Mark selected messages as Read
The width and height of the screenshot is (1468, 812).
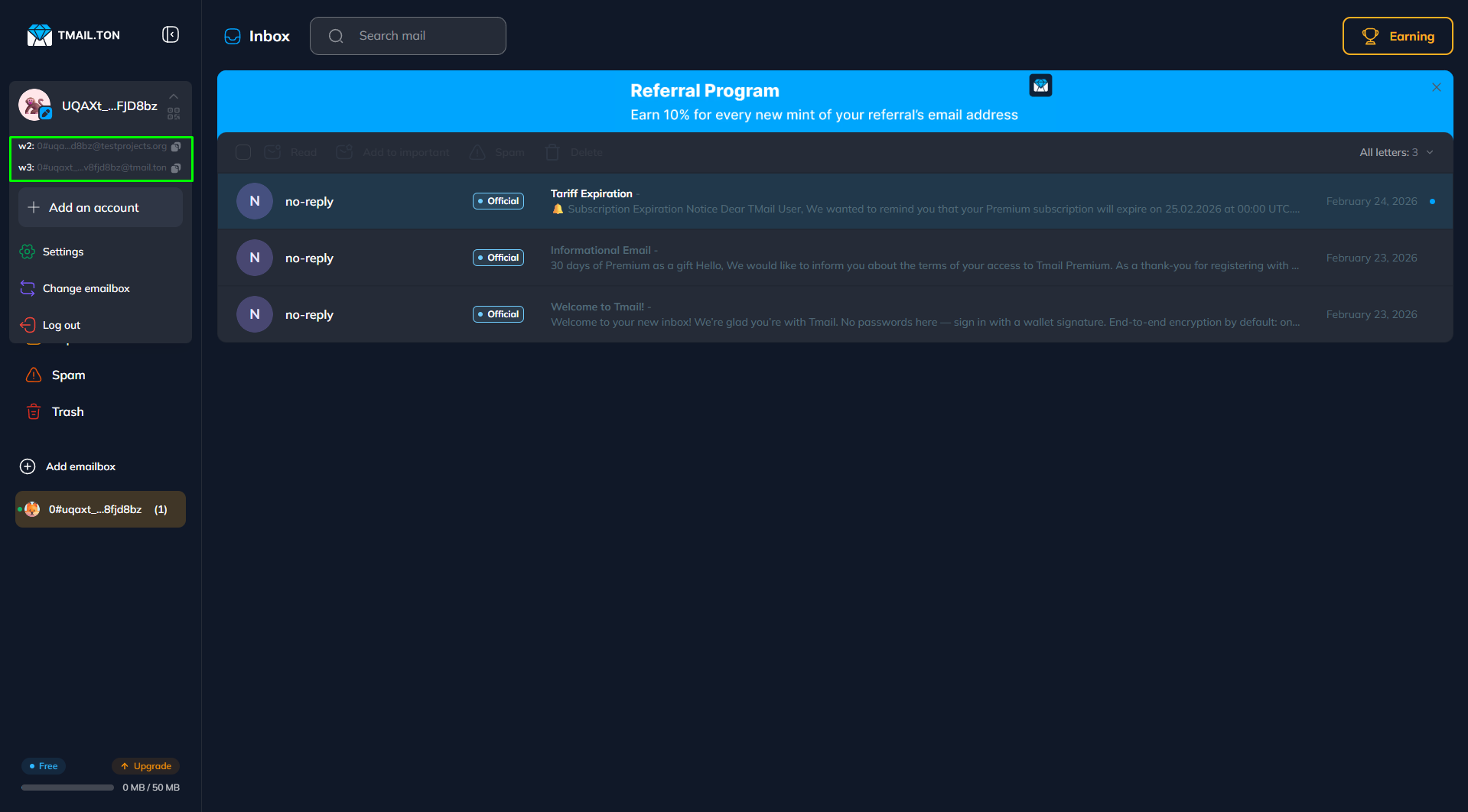pos(291,152)
